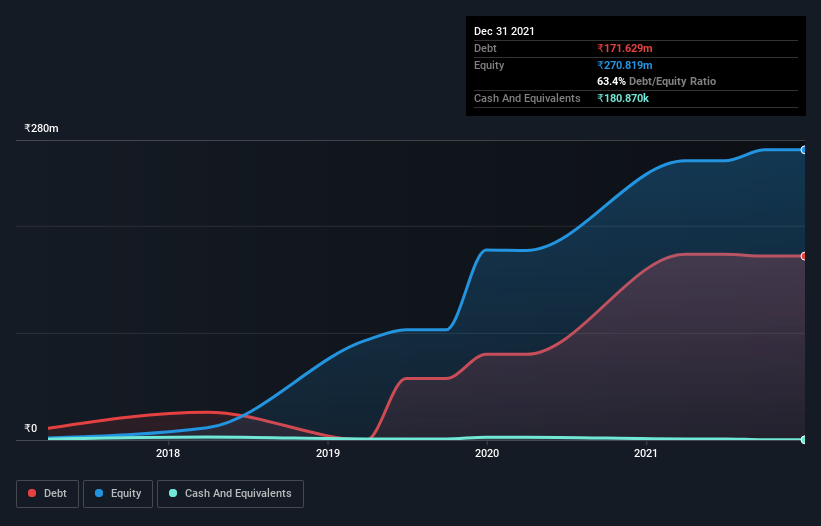
Task: Click the Cash And Equivalents endpoint marker
Action: pyautogui.click(x=804, y=440)
